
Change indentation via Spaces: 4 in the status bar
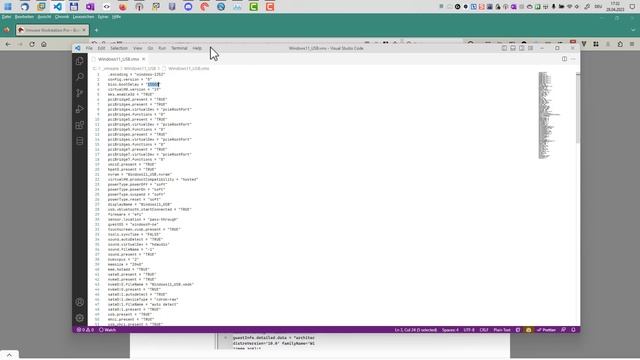point(450,330)
